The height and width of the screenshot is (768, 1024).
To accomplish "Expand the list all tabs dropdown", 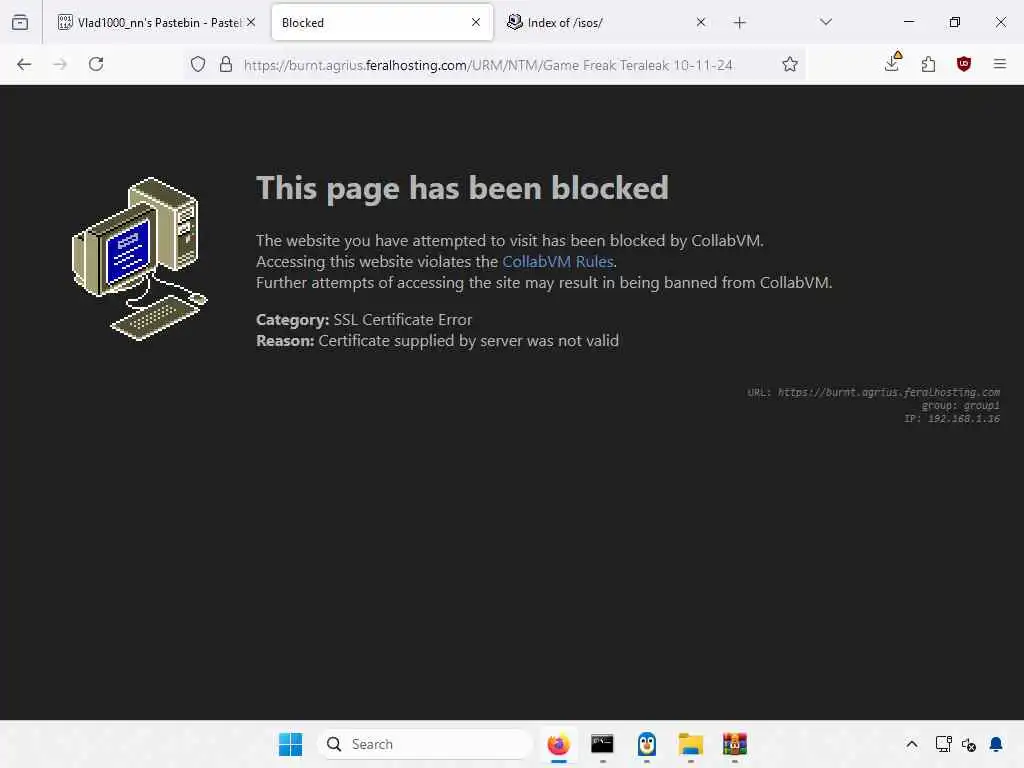I will 826,22.
